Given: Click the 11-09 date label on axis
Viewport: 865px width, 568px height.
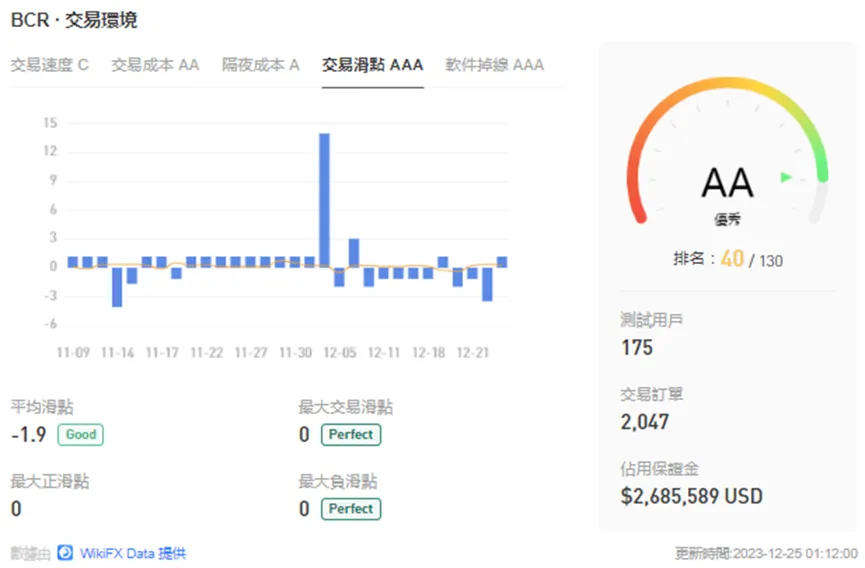Looking at the screenshot, I should [x=73, y=352].
